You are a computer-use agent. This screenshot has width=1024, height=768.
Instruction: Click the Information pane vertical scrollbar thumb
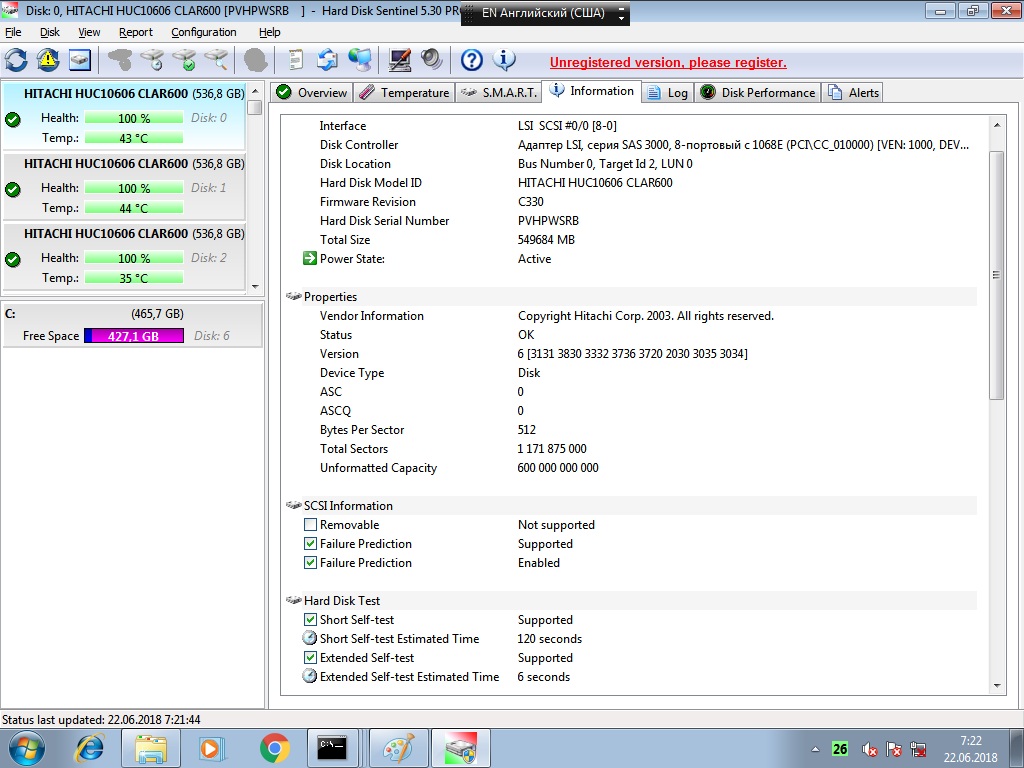click(x=997, y=276)
